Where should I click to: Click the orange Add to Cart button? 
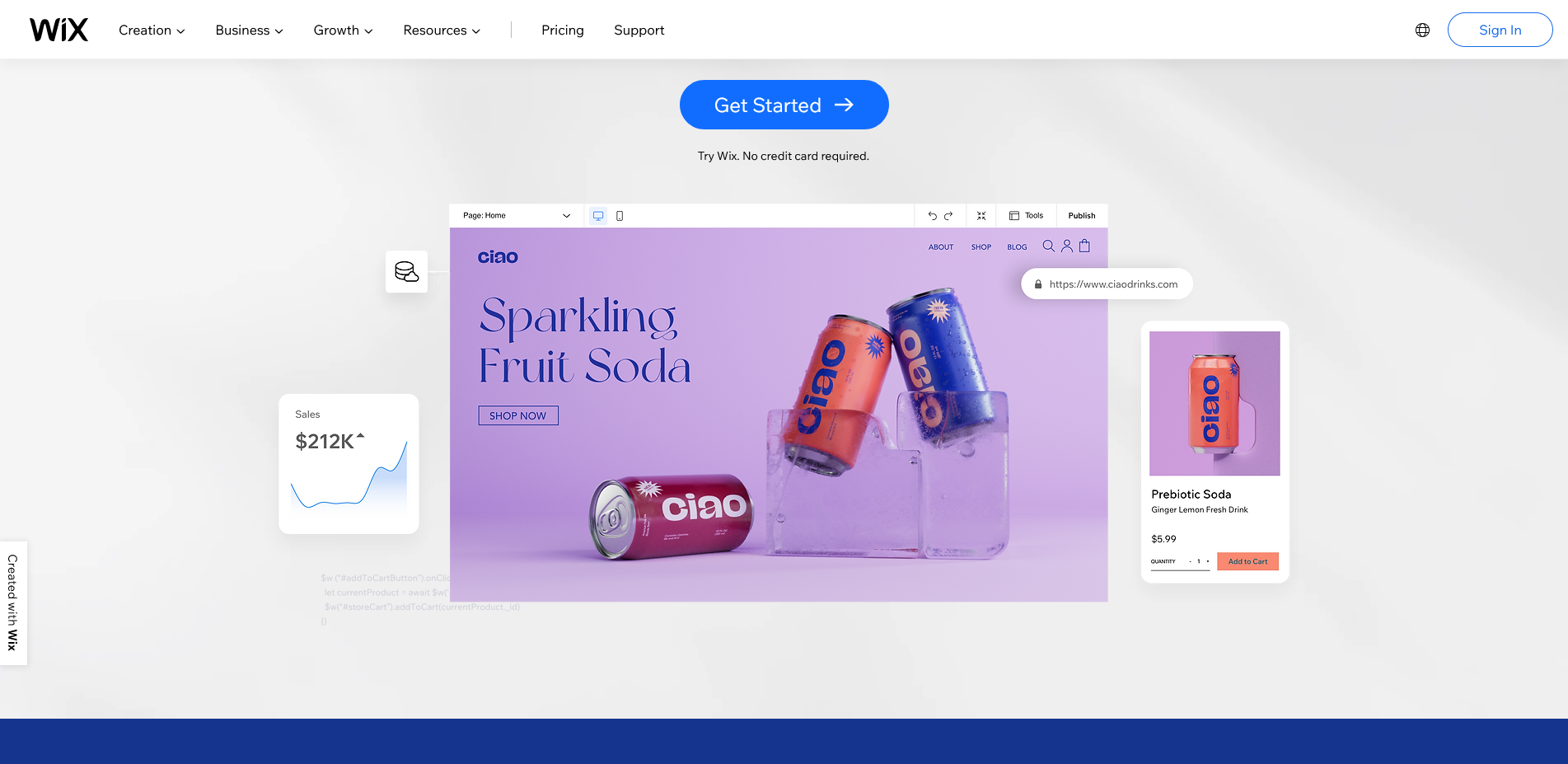point(1247,561)
